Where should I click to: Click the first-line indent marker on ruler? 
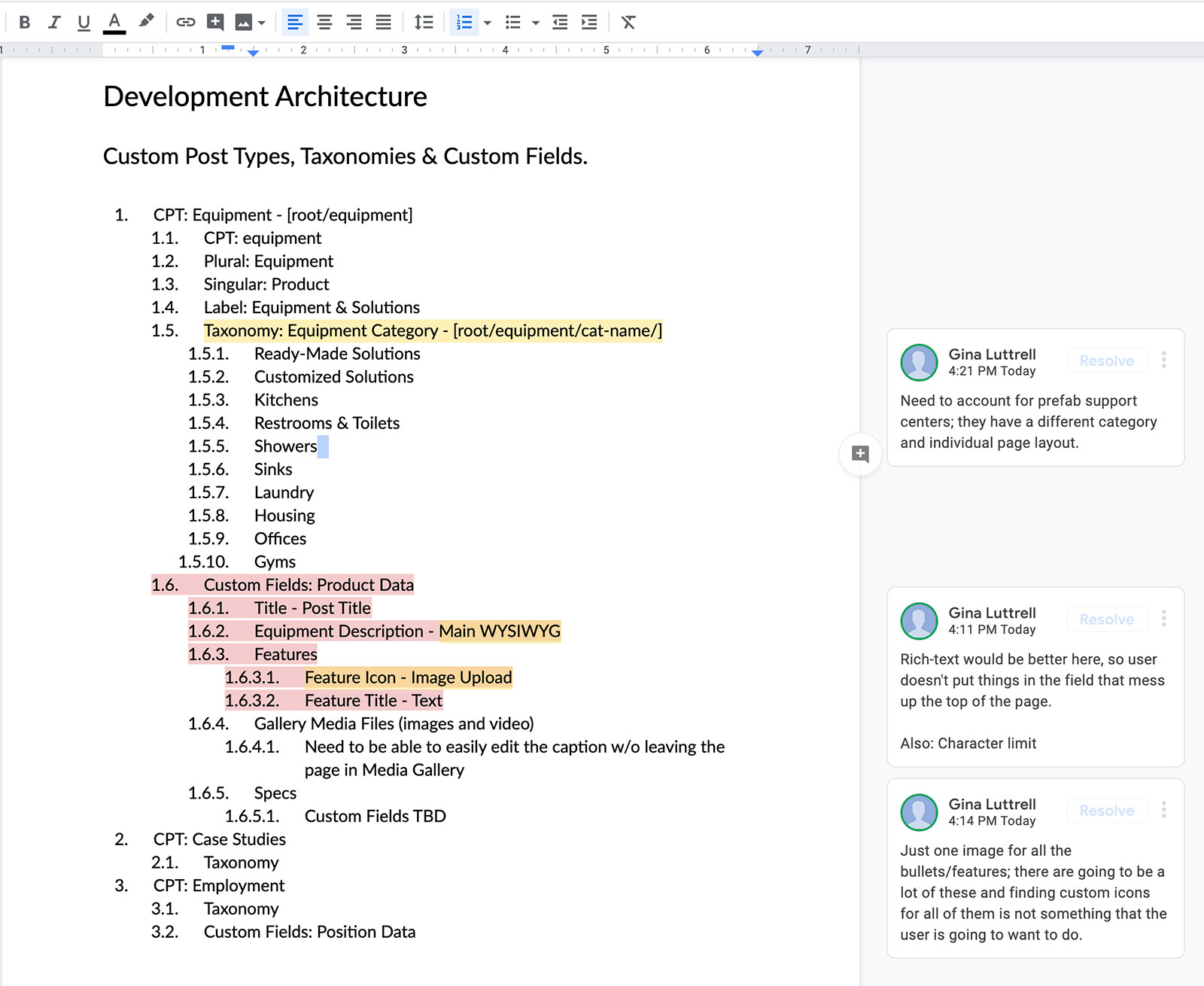(228, 47)
